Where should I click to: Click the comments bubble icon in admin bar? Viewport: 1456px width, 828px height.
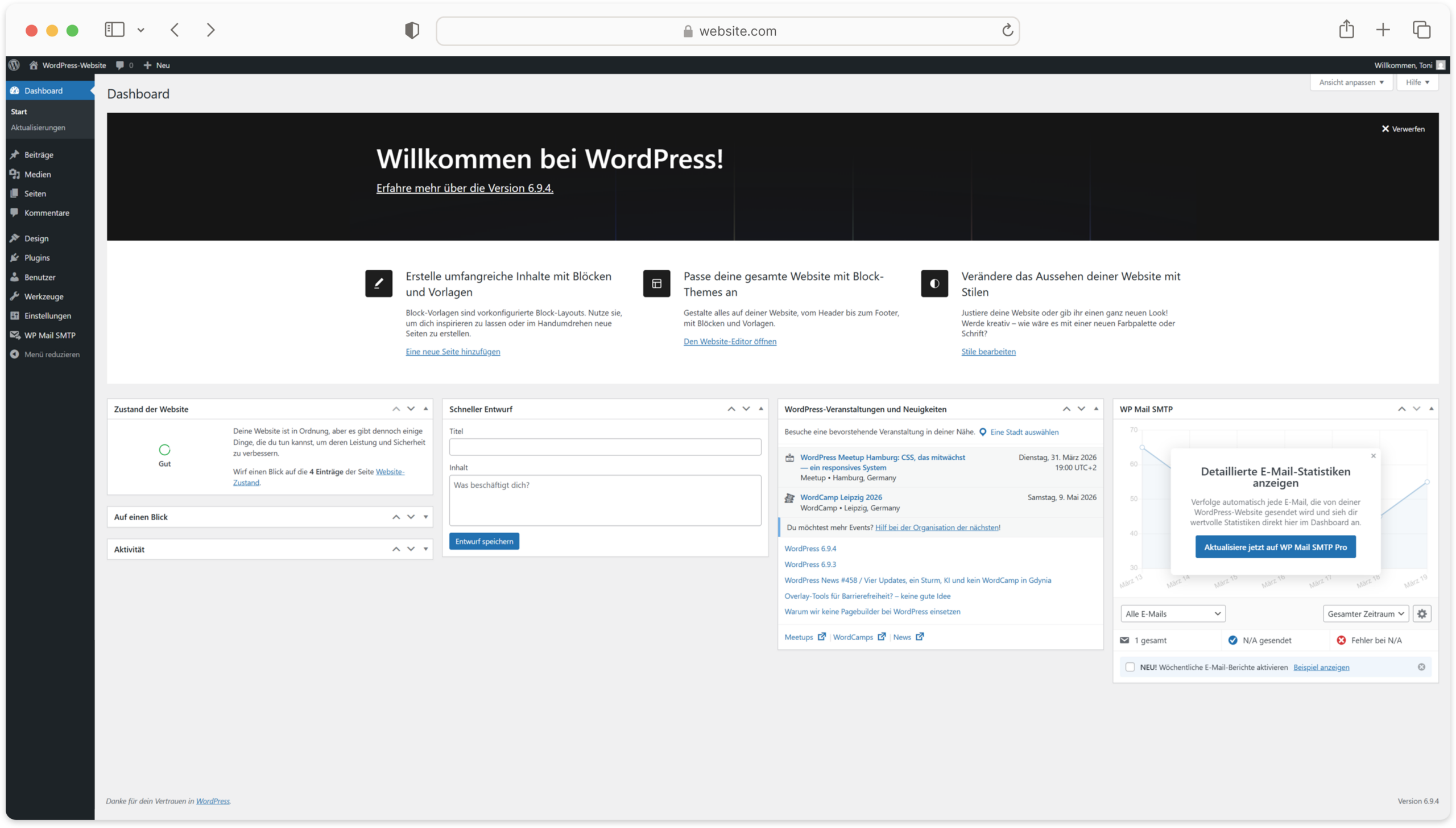tap(120, 65)
